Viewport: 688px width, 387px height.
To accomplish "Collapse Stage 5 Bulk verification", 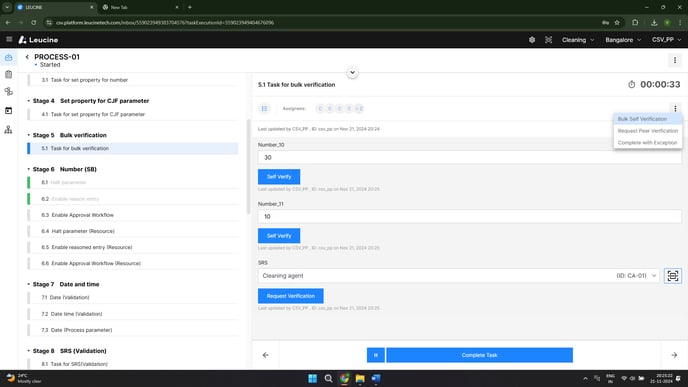I will click(29, 135).
